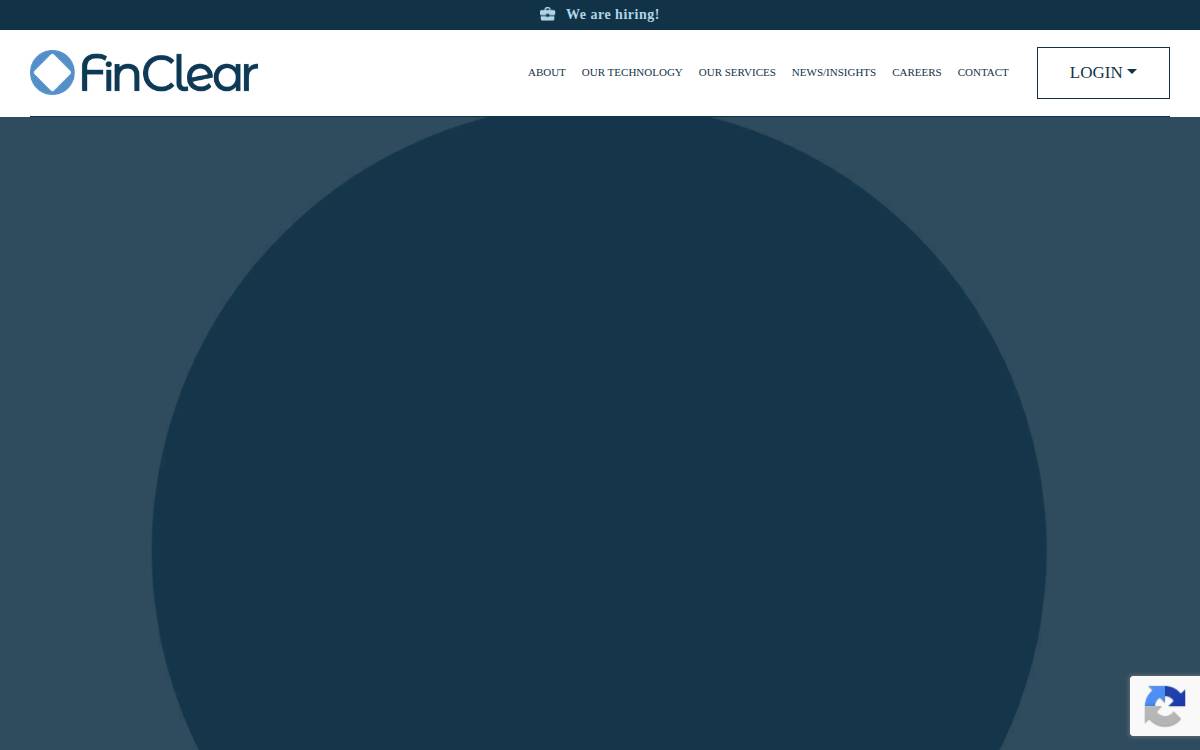Open the ABOUT menu item
This screenshot has height=750, width=1200.
coord(547,72)
